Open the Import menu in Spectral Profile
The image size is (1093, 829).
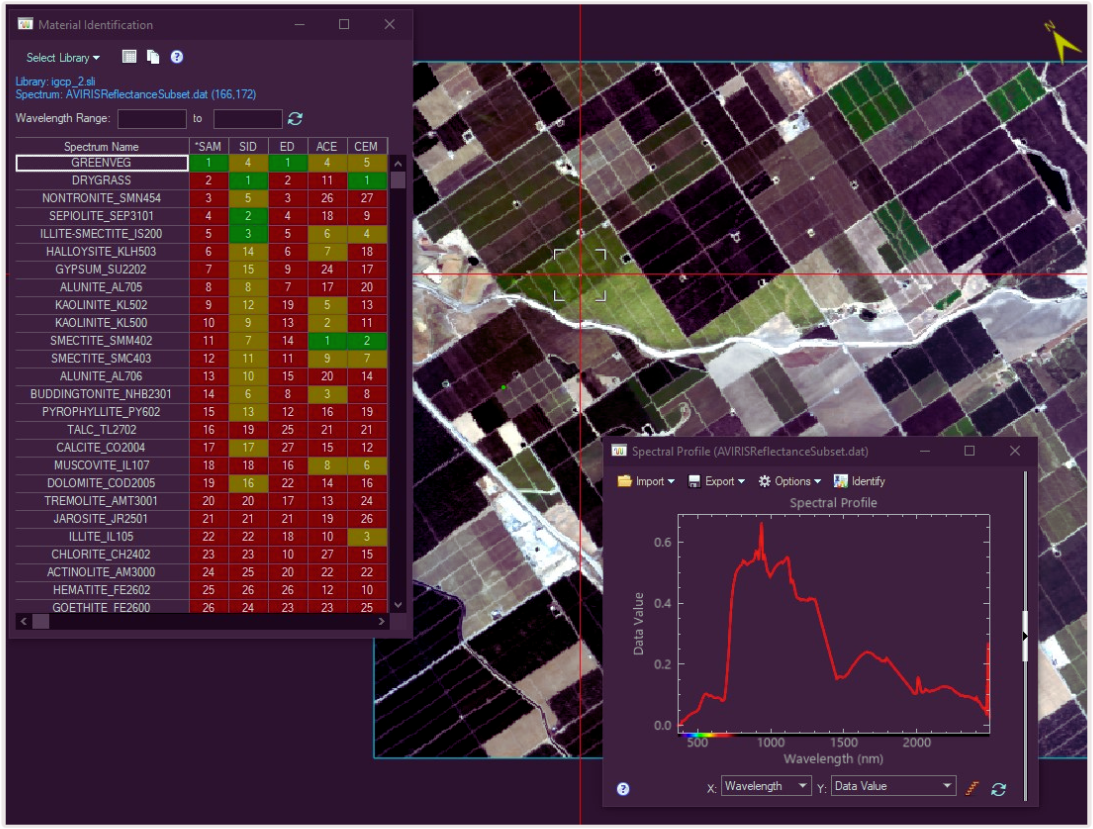pos(646,481)
